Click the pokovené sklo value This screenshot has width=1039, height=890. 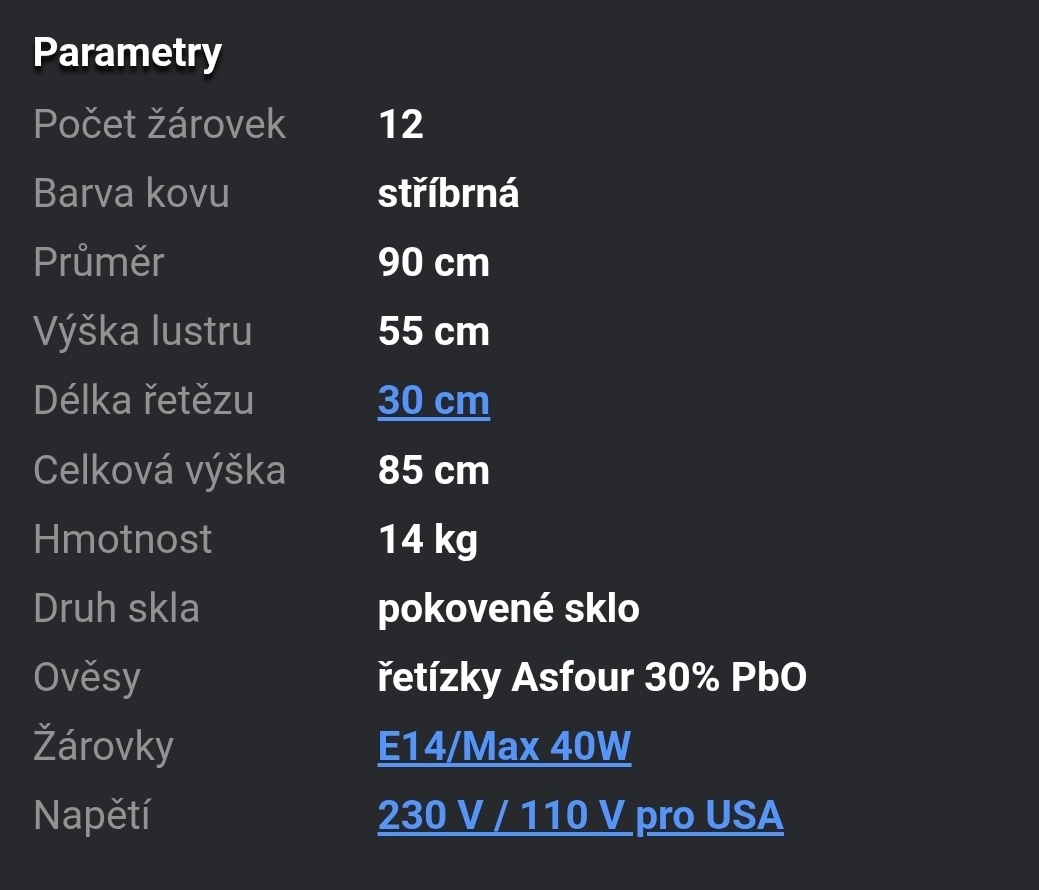click(x=508, y=608)
